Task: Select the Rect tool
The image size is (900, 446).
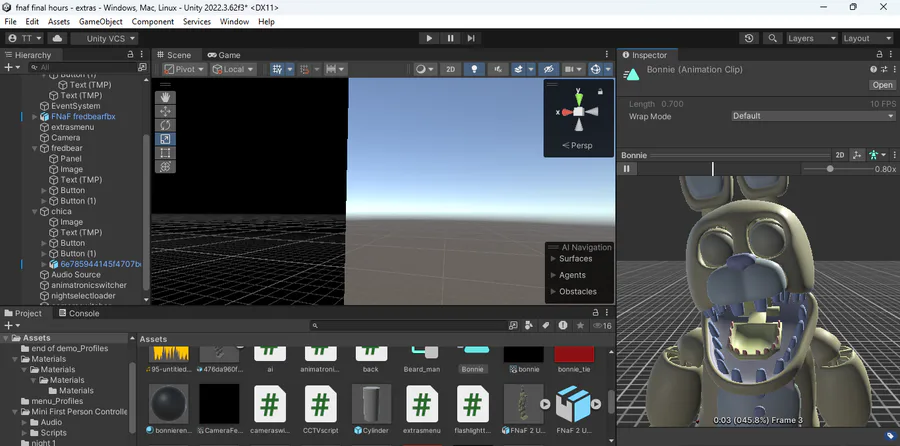Action: [165, 153]
